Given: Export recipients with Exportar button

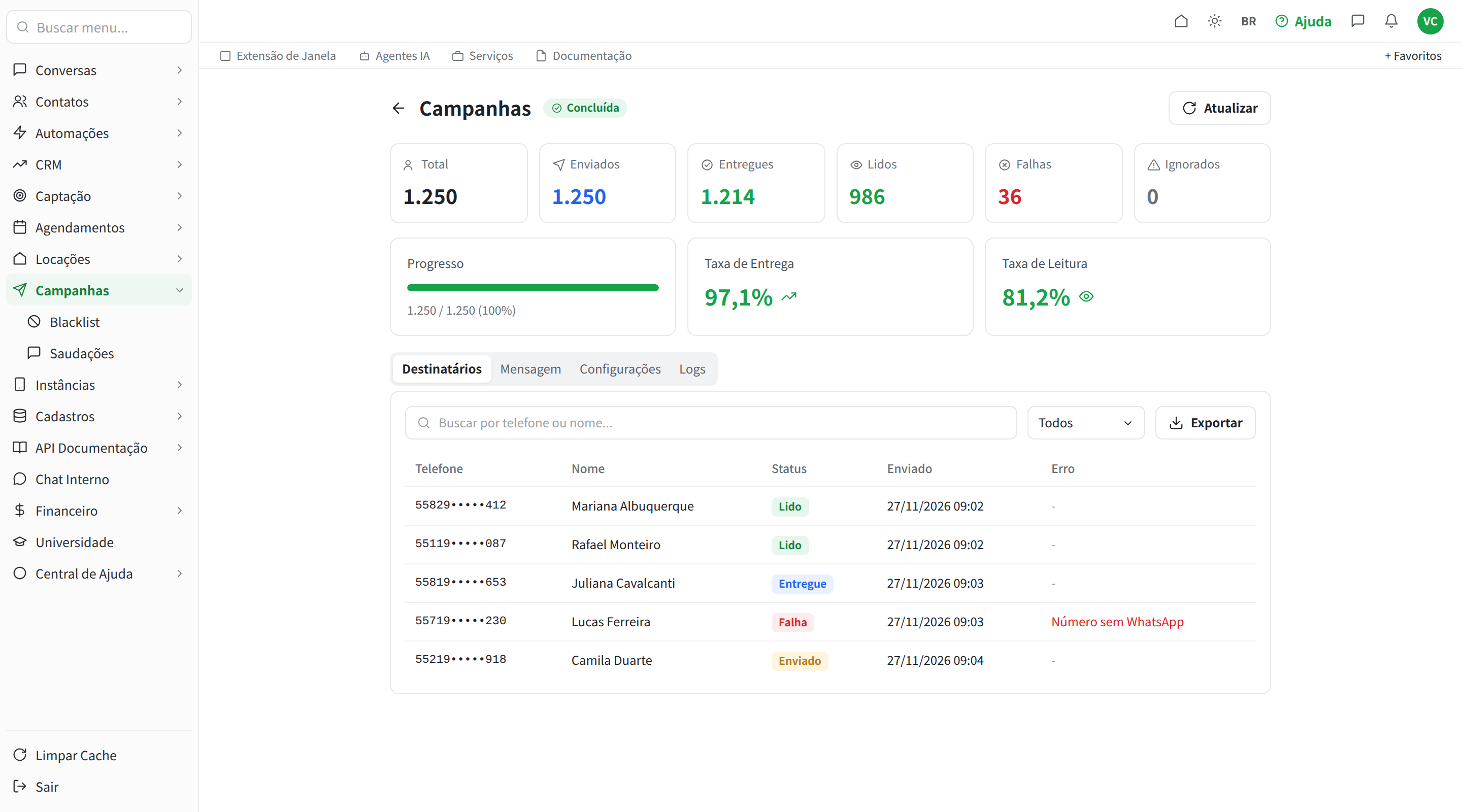Looking at the screenshot, I should [1205, 423].
